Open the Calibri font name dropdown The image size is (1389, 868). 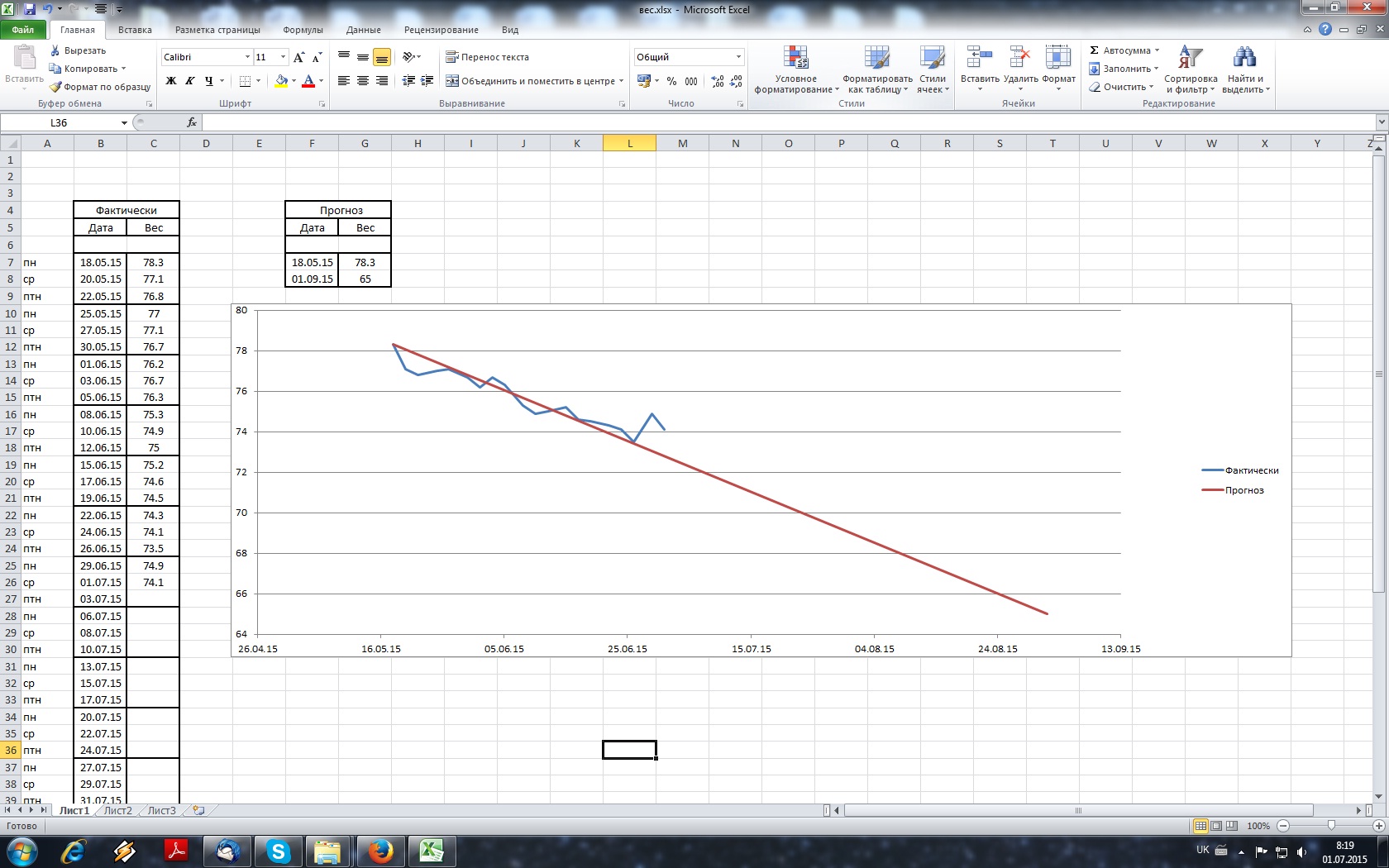point(247,57)
